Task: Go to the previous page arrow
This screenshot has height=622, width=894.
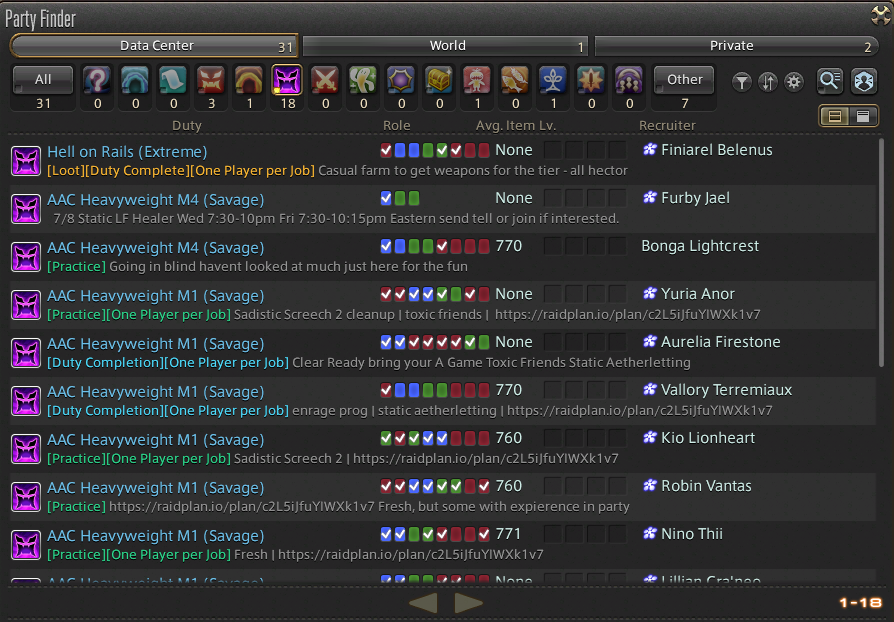Action: tap(423, 603)
